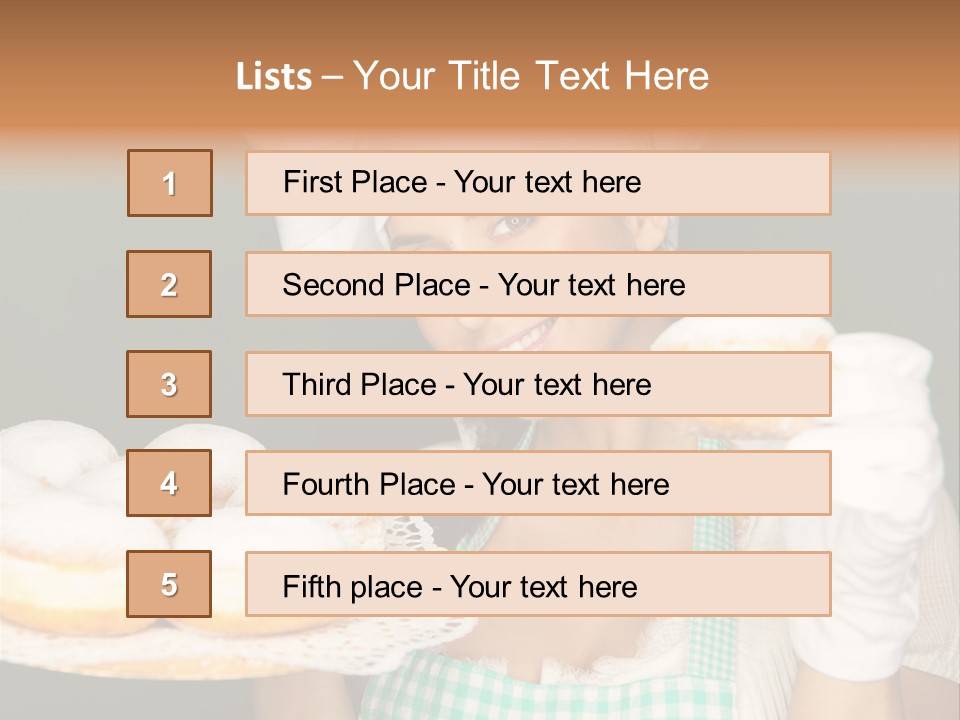Select the "First Place - Your text here" box
This screenshot has height=720, width=960.
tap(538, 183)
